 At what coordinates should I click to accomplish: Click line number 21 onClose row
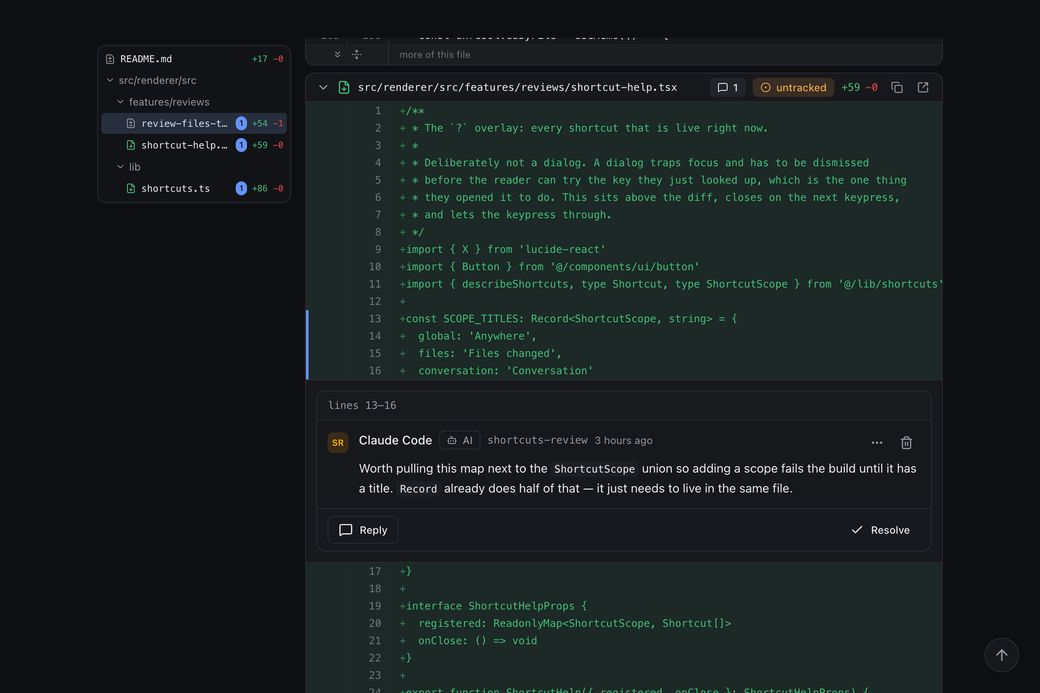click(375, 641)
